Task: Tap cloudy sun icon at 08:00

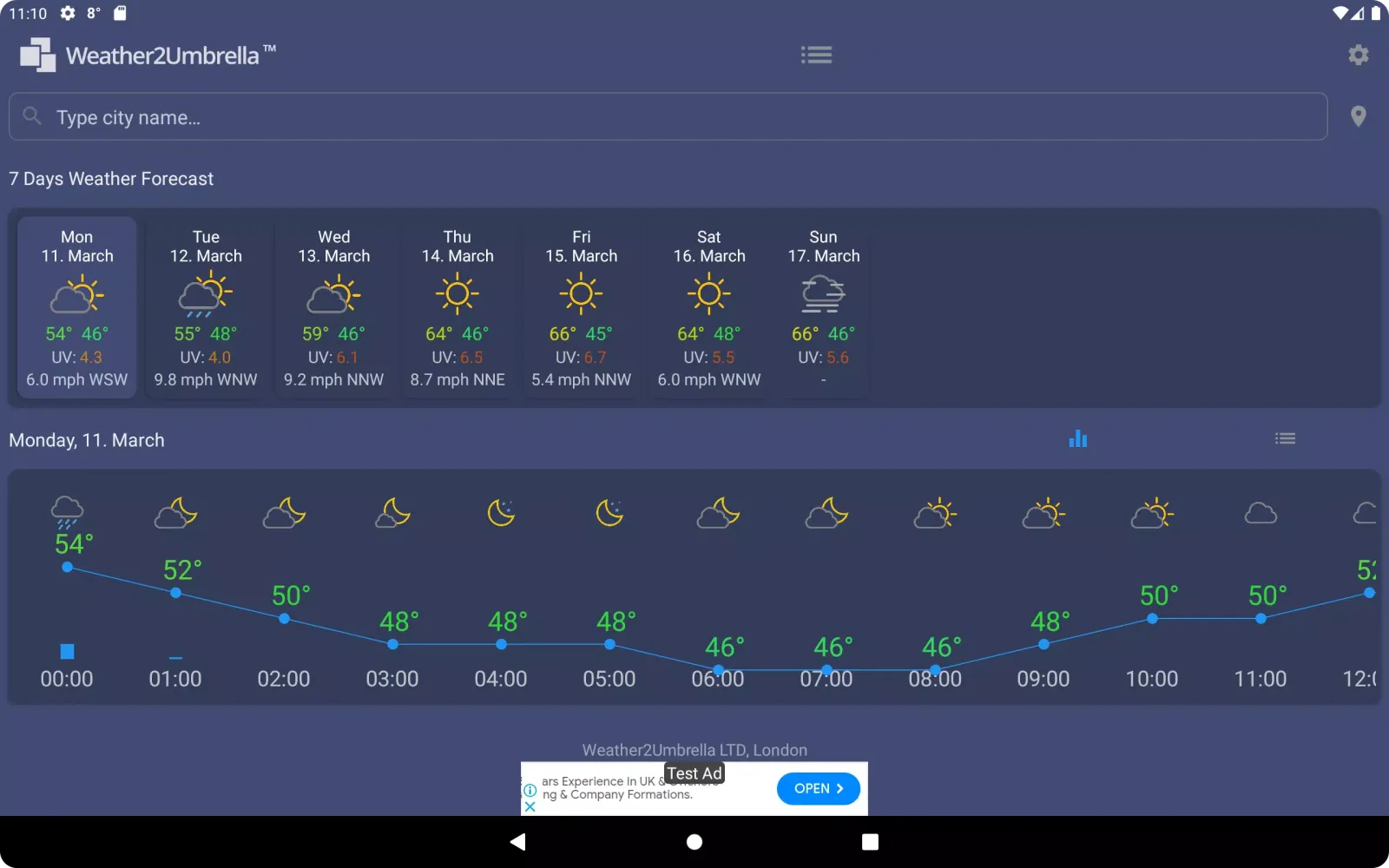Action: click(935, 513)
